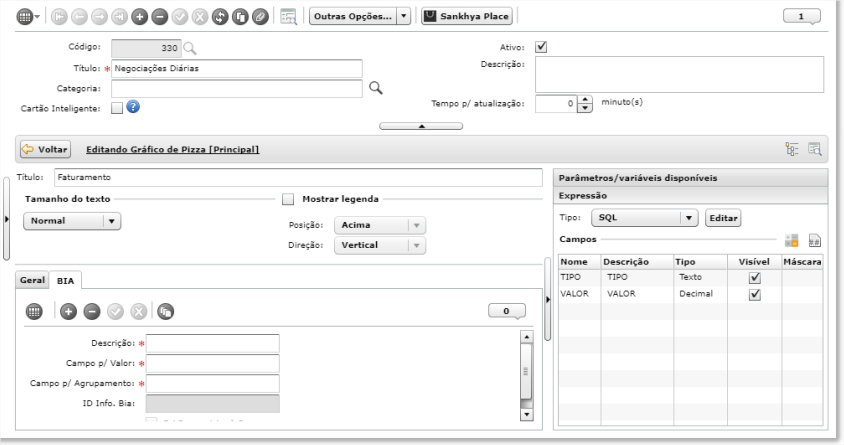Screen dimensions: 844x445
Task: Edit the chart Título field Faturamento
Action: (298, 177)
